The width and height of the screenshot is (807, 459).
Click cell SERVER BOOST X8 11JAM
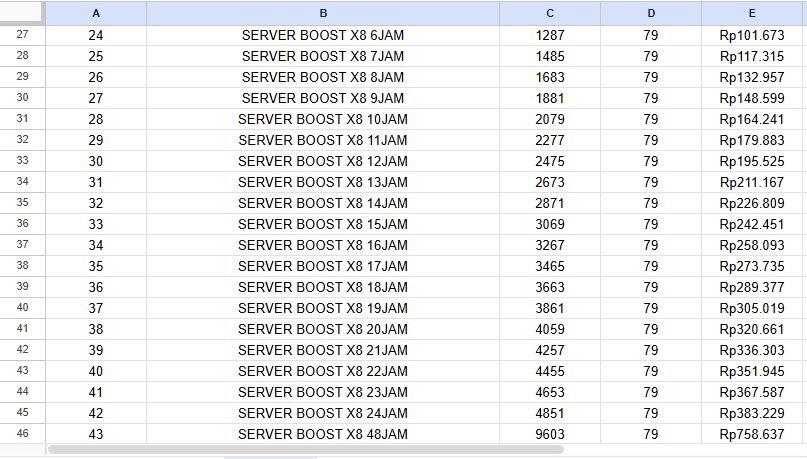tap(323, 140)
